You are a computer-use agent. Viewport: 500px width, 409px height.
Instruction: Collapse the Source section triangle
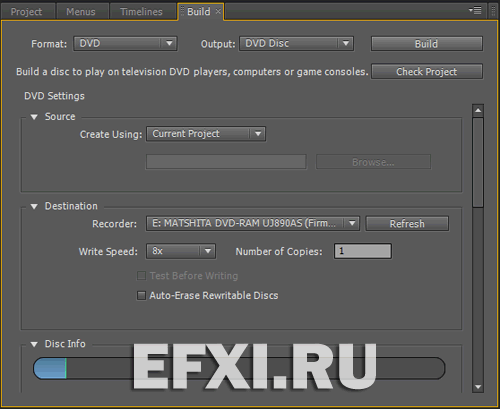pos(34,117)
